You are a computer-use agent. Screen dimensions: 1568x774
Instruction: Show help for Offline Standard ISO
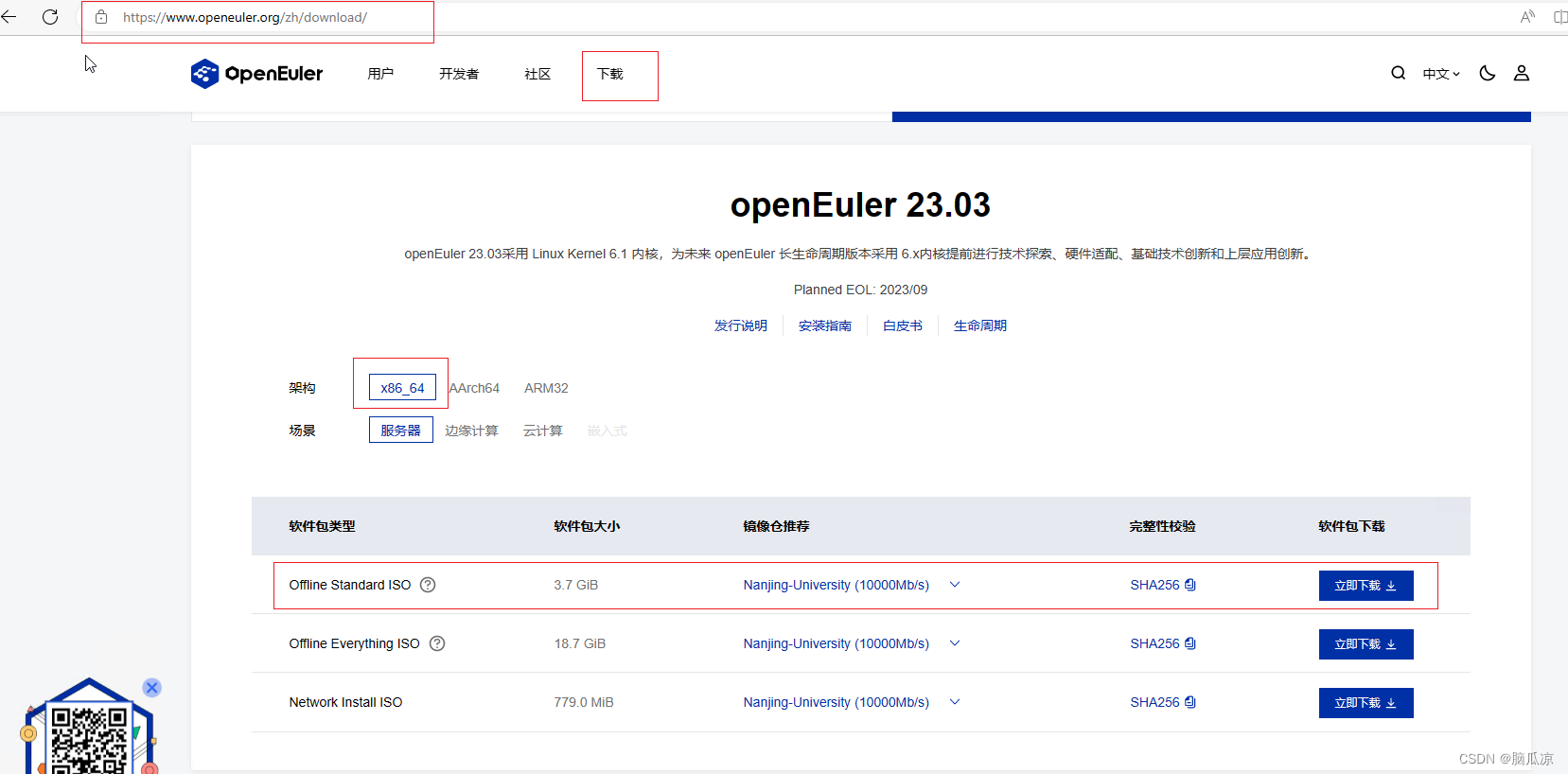[x=428, y=585]
